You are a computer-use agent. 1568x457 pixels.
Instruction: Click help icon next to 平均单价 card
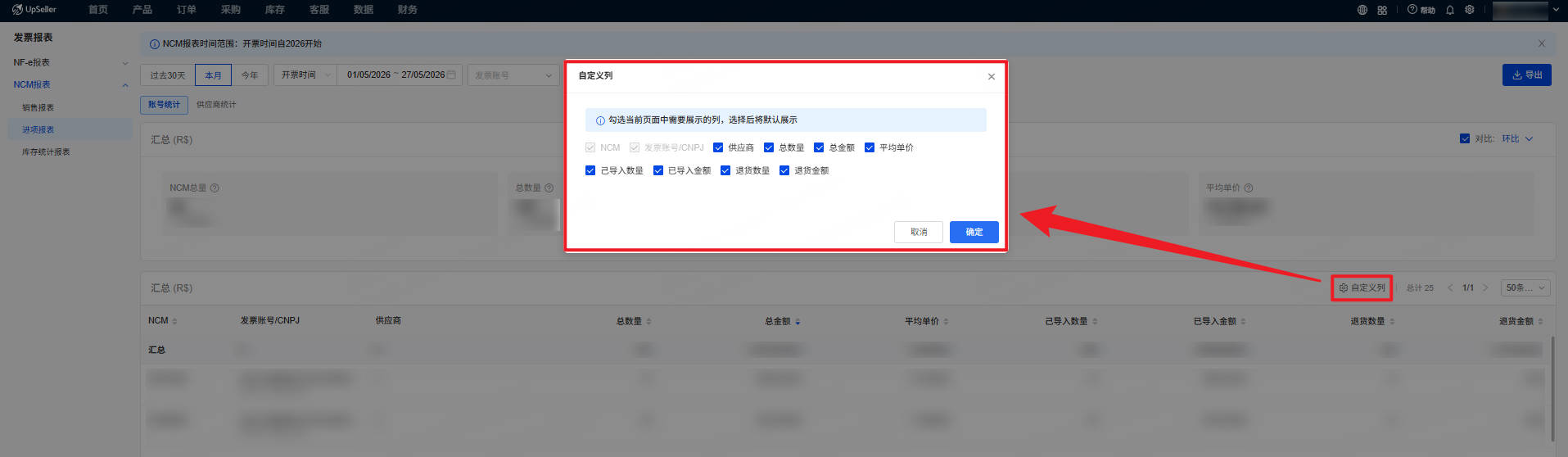pos(1249,188)
